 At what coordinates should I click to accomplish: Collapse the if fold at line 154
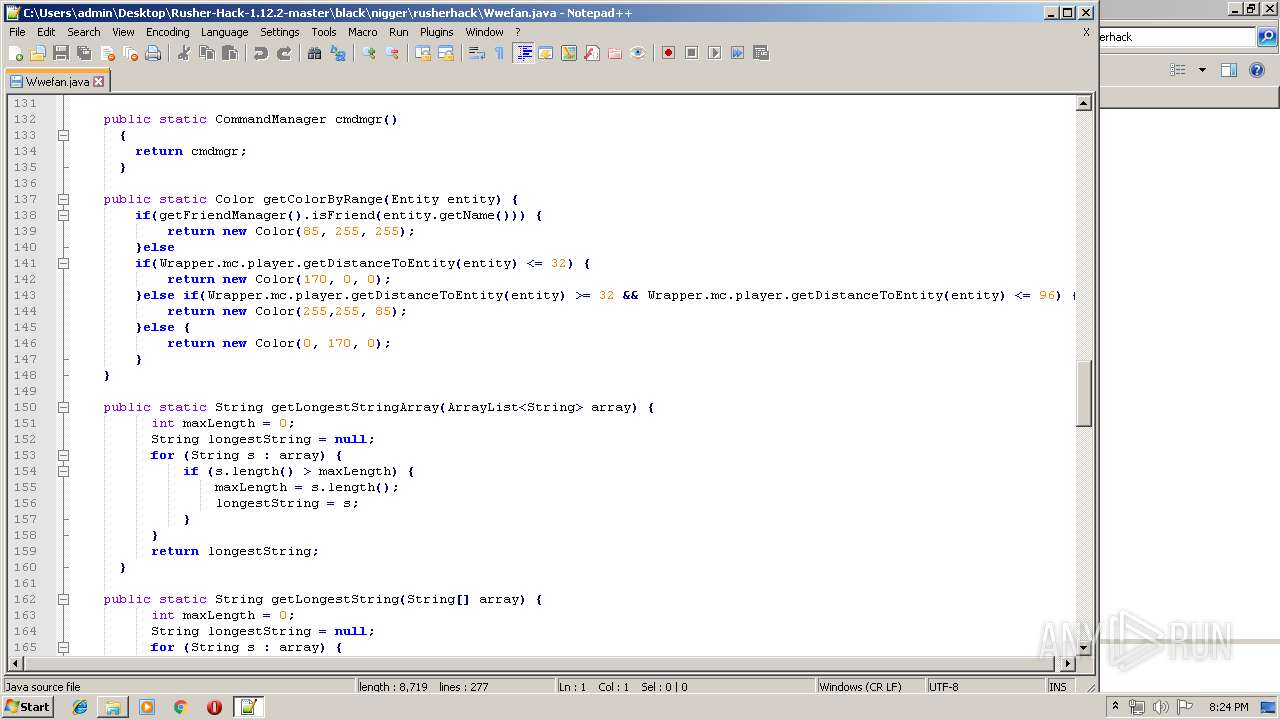63,471
